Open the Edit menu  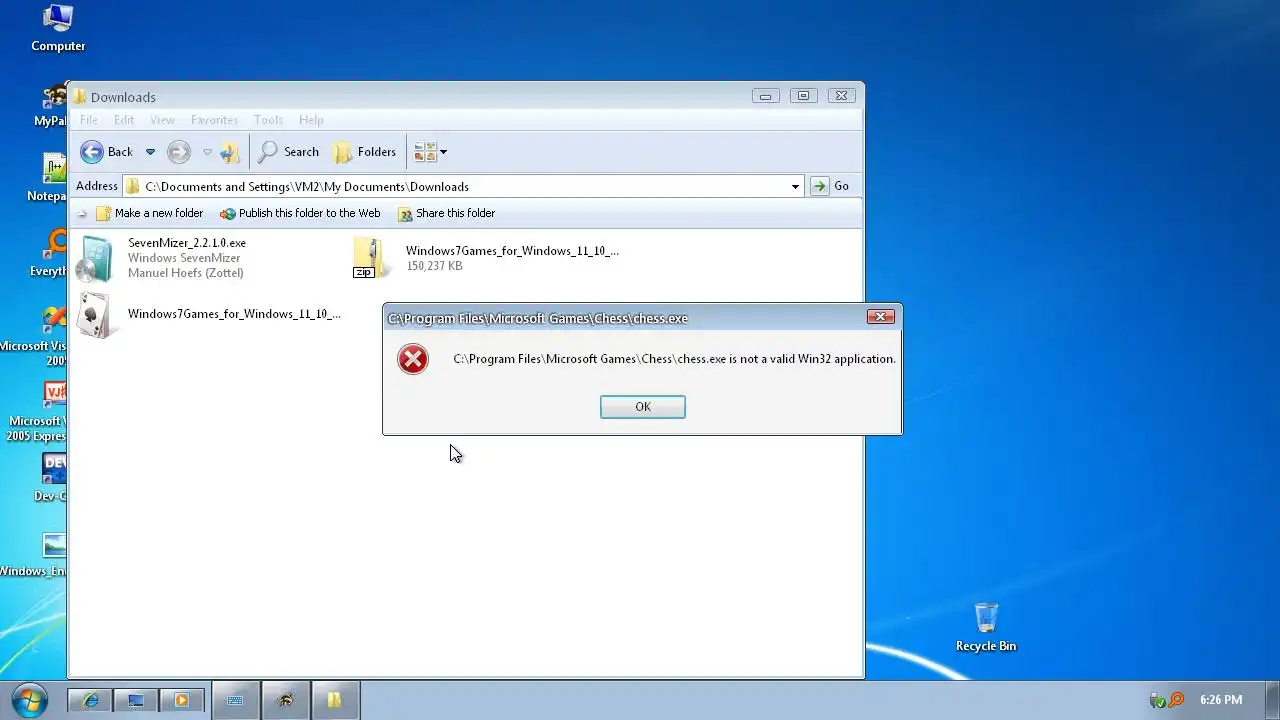click(x=124, y=120)
